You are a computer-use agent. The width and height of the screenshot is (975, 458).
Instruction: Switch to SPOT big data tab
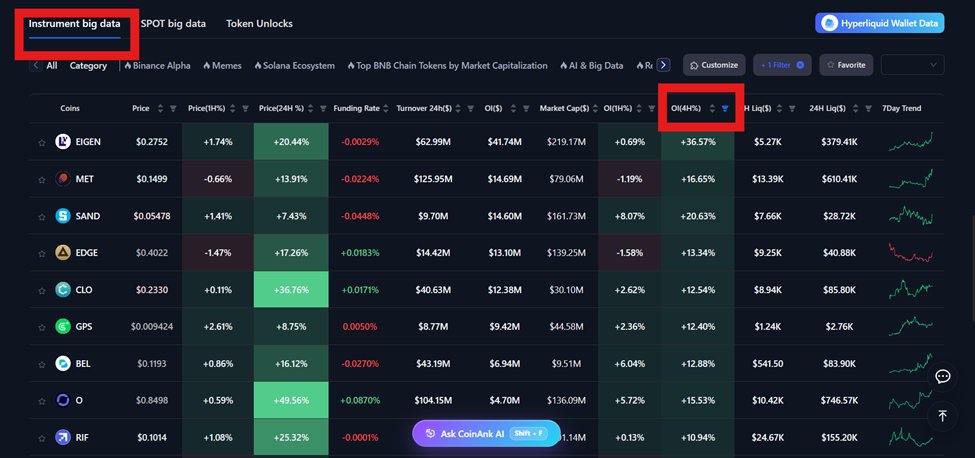[x=173, y=24]
